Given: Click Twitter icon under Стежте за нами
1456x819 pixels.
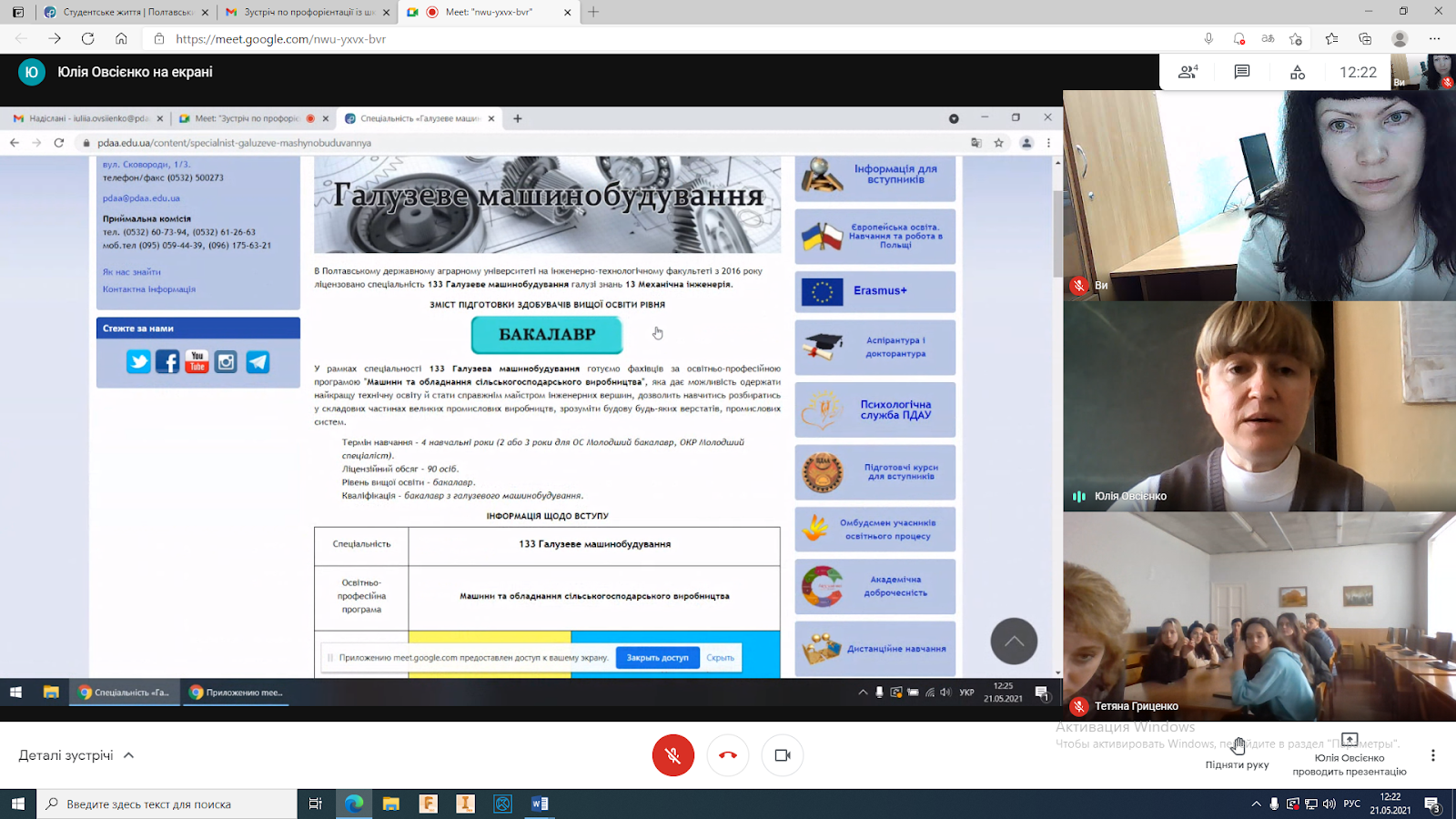Looking at the screenshot, I should (138, 362).
